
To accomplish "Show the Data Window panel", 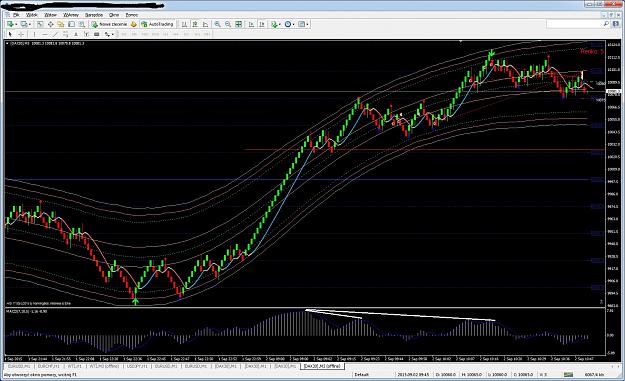I will (51, 24).
